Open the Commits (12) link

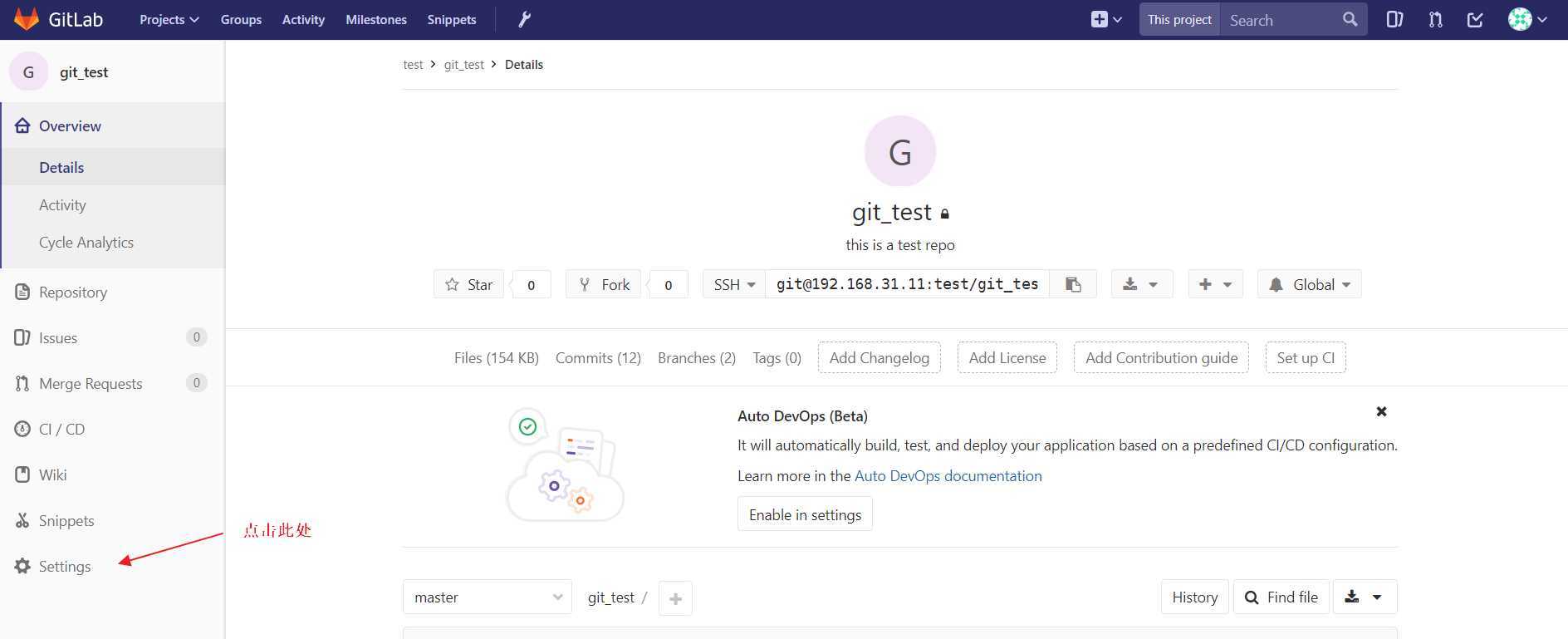pos(598,358)
